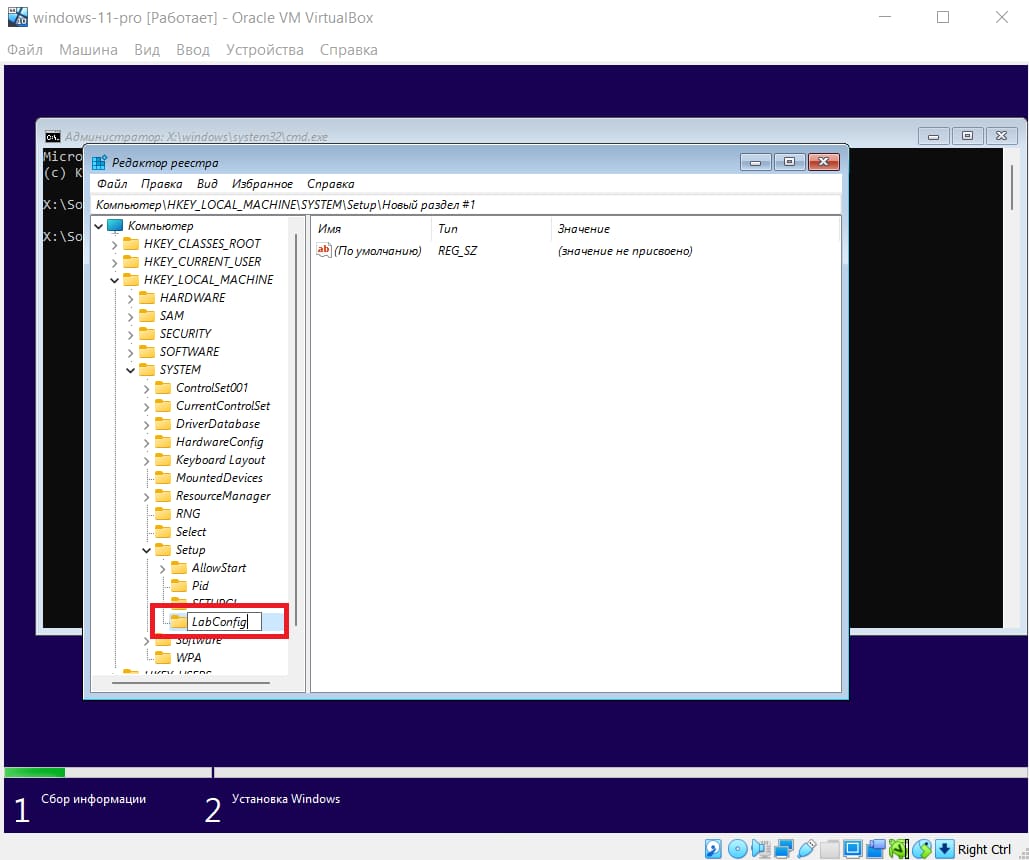Select the RNG key

188,513
